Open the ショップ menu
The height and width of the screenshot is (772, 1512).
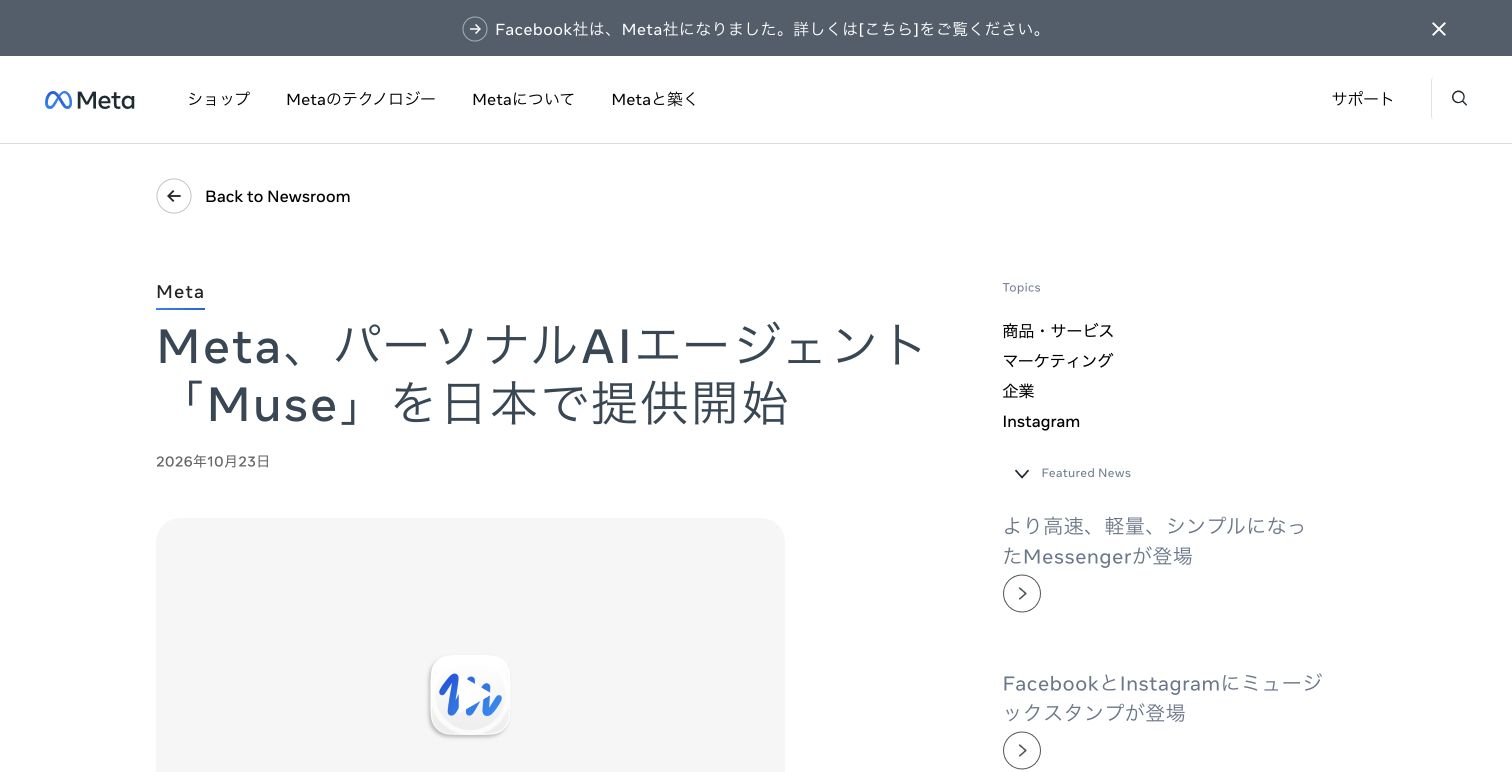click(x=219, y=99)
